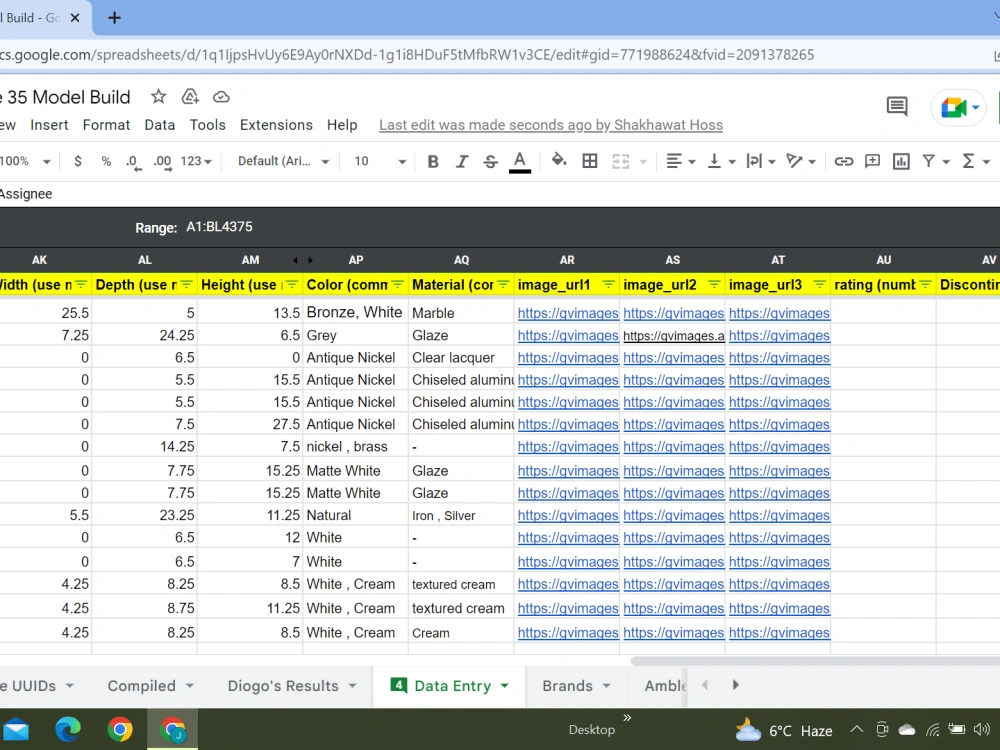Toggle filter on image_url1 column
The height and width of the screenshot is (750, 1000).
click(608, 284)
